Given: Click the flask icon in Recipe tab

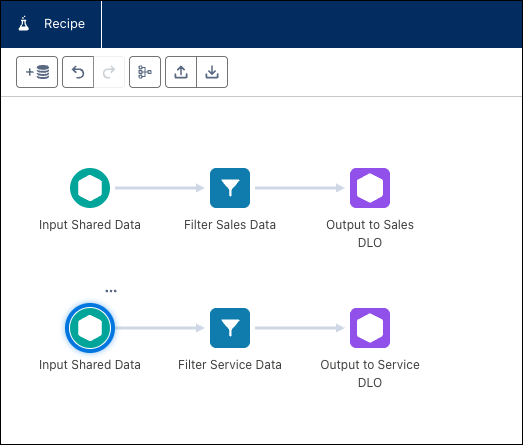Looking at the screenshot, I should (x=24, y=24).
